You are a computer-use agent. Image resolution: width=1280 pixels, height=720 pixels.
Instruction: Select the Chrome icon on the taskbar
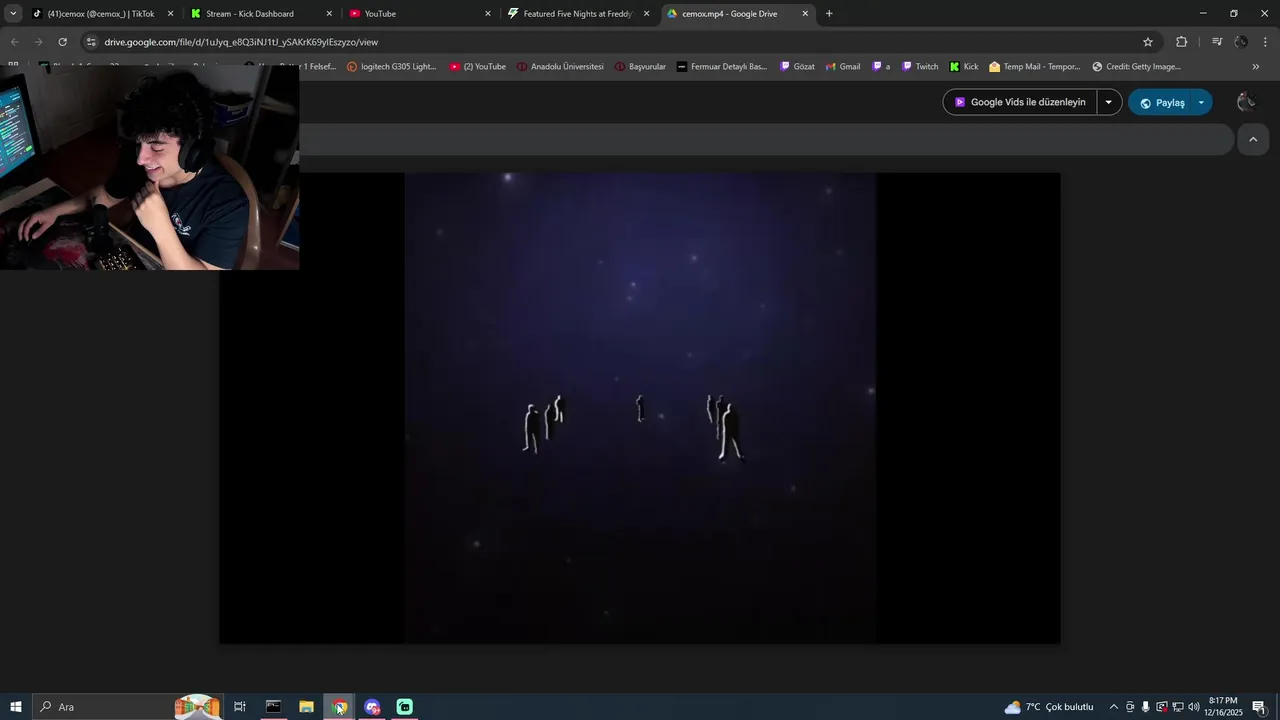pyautogui.click(x=339, y=707)
